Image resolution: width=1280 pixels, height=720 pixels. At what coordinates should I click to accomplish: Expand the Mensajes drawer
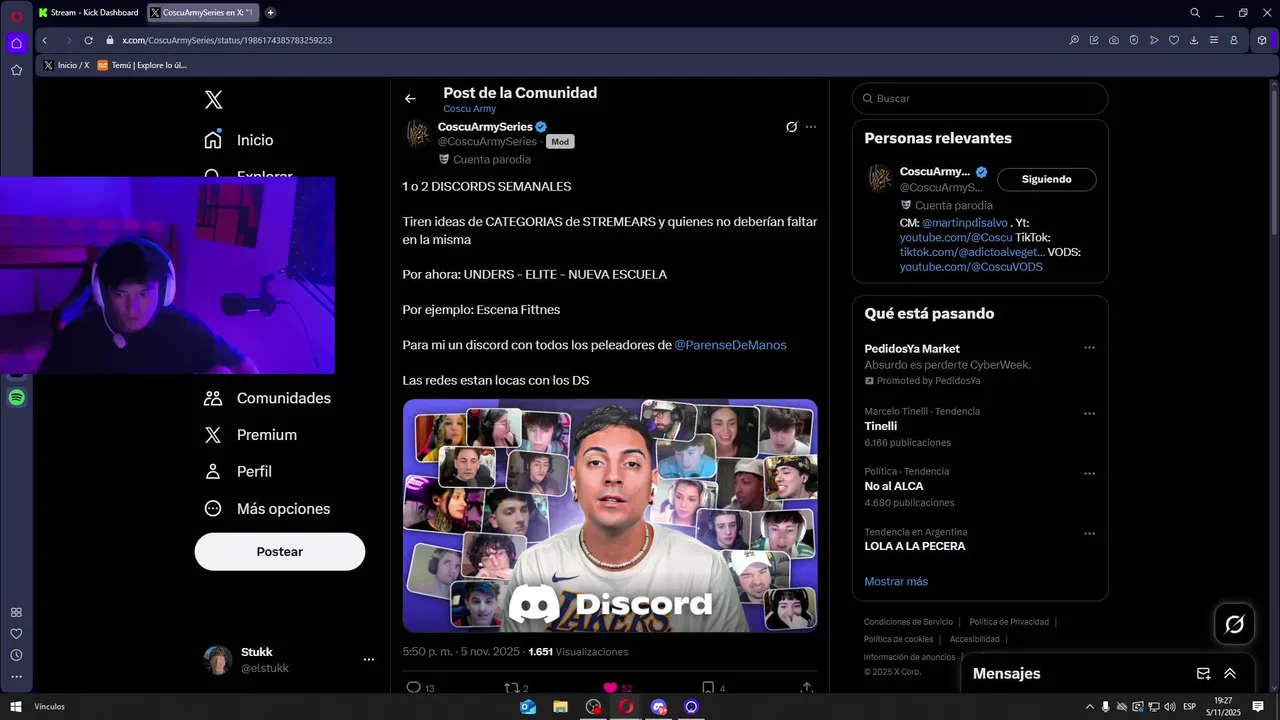click(x=1230, y=674)
